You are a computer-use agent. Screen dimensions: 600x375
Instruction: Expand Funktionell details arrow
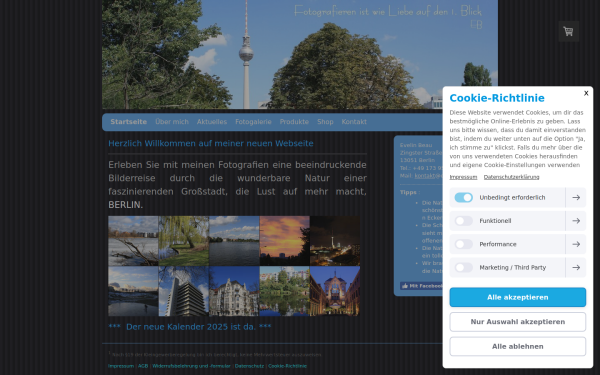pyautogui.click(x=576, y=221)
